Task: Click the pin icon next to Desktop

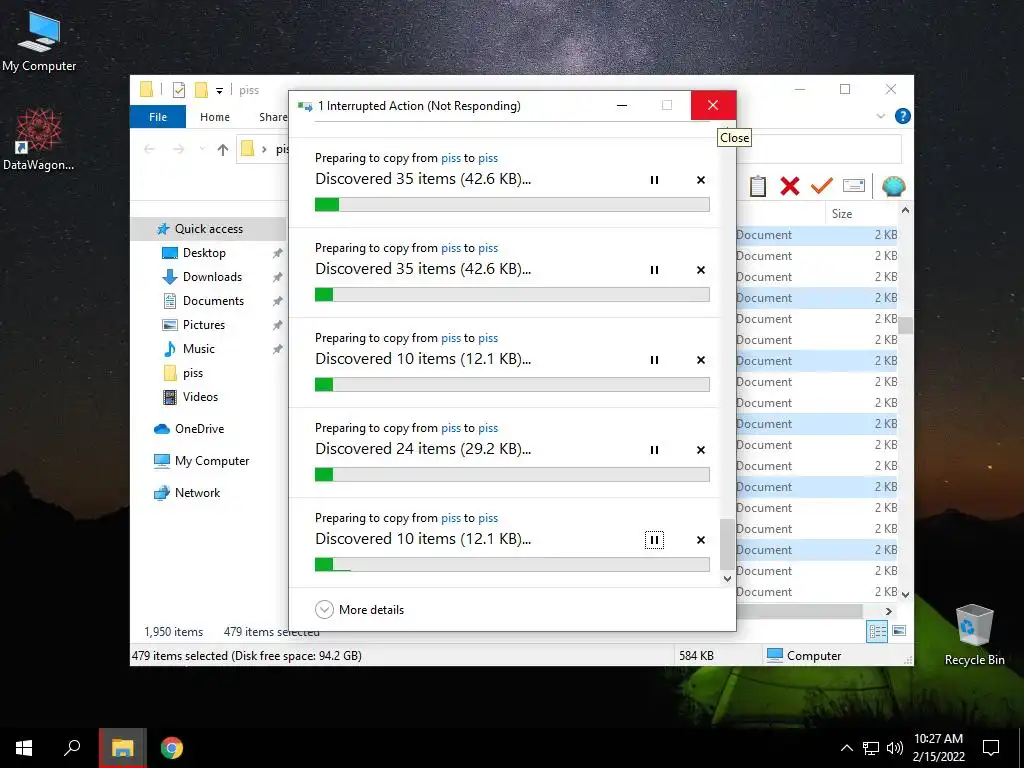Action: click(x=278, y=253)
